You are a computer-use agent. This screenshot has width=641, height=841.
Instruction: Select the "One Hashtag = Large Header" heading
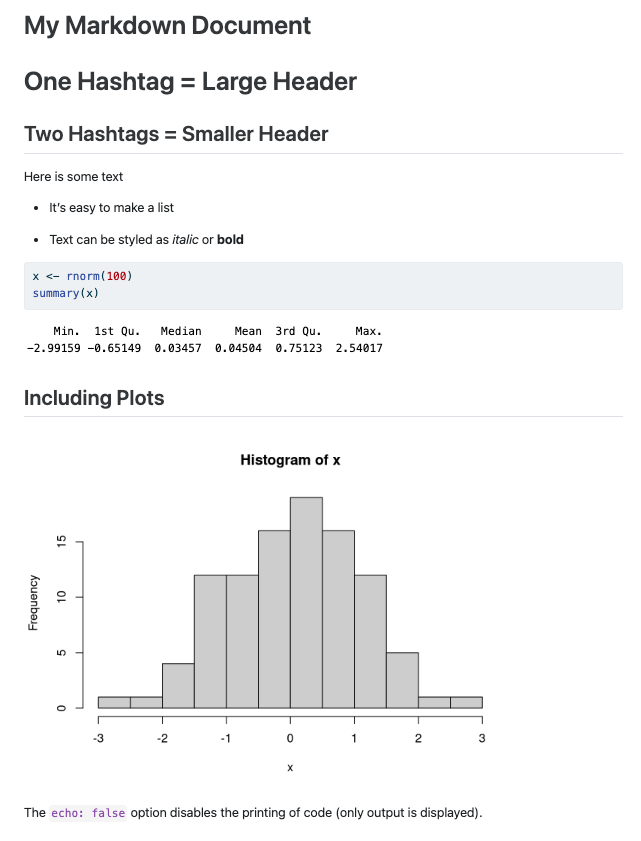190,82
